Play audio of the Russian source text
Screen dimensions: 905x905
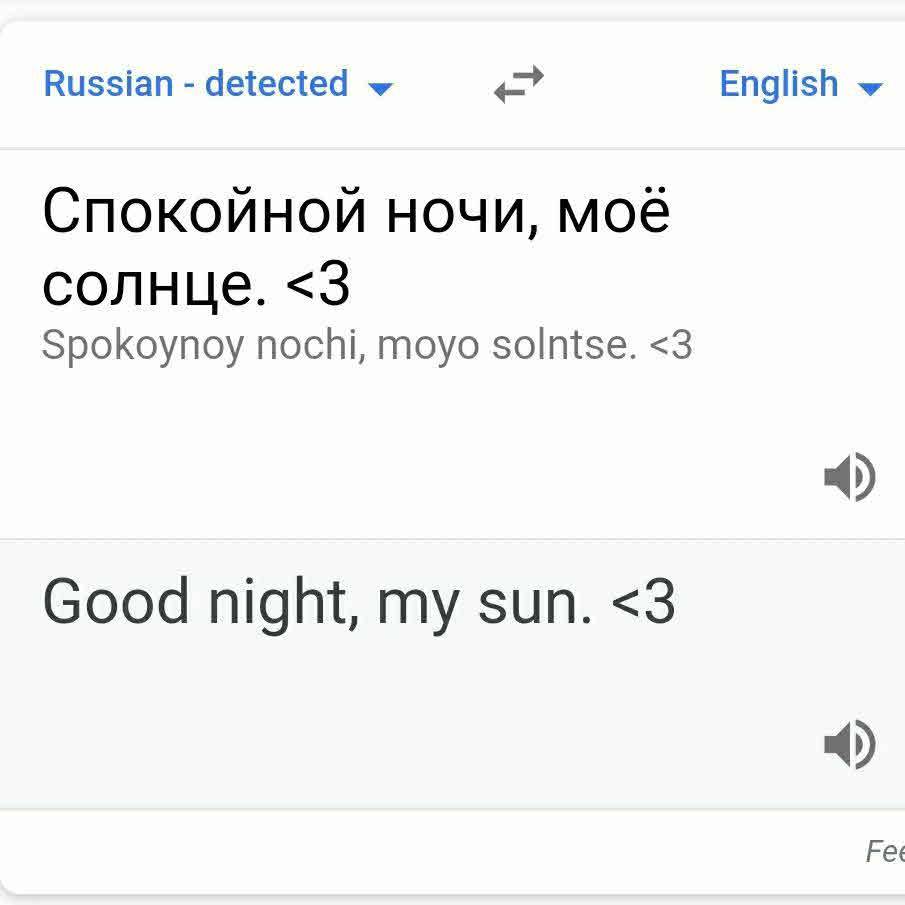(849, 476)
